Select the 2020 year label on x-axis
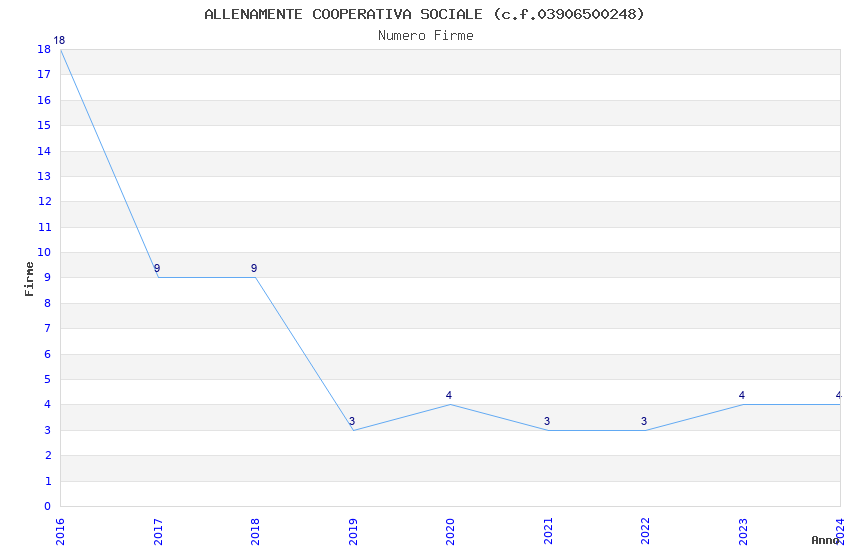 coord(450,531)
